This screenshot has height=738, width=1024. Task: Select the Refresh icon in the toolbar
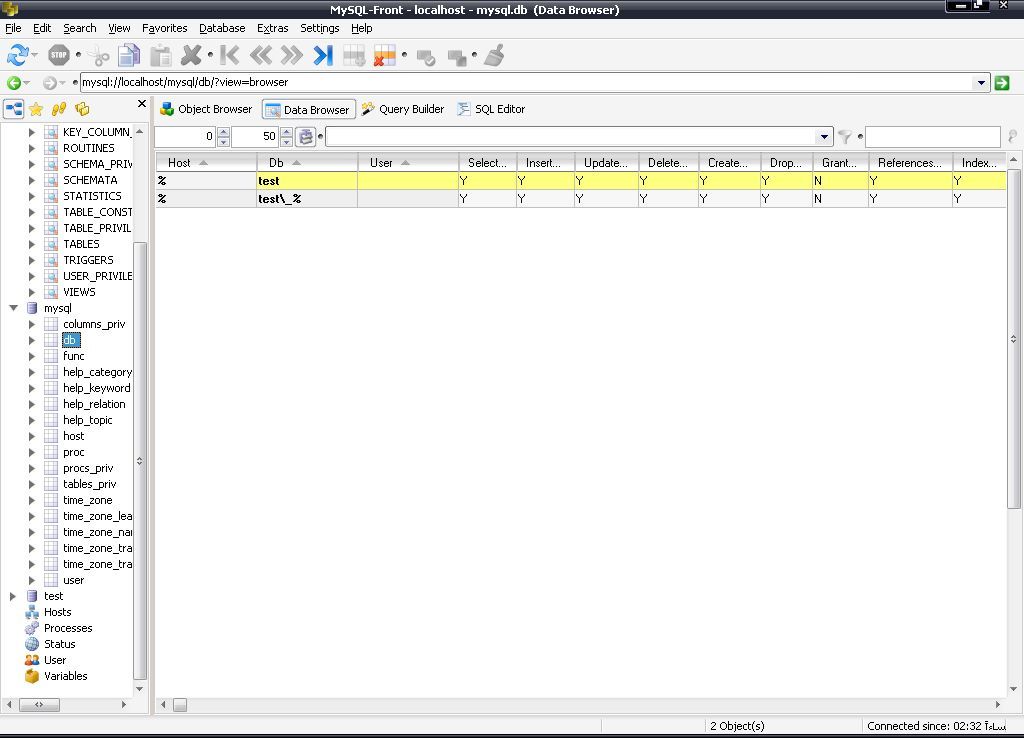(x=18, y=55)
